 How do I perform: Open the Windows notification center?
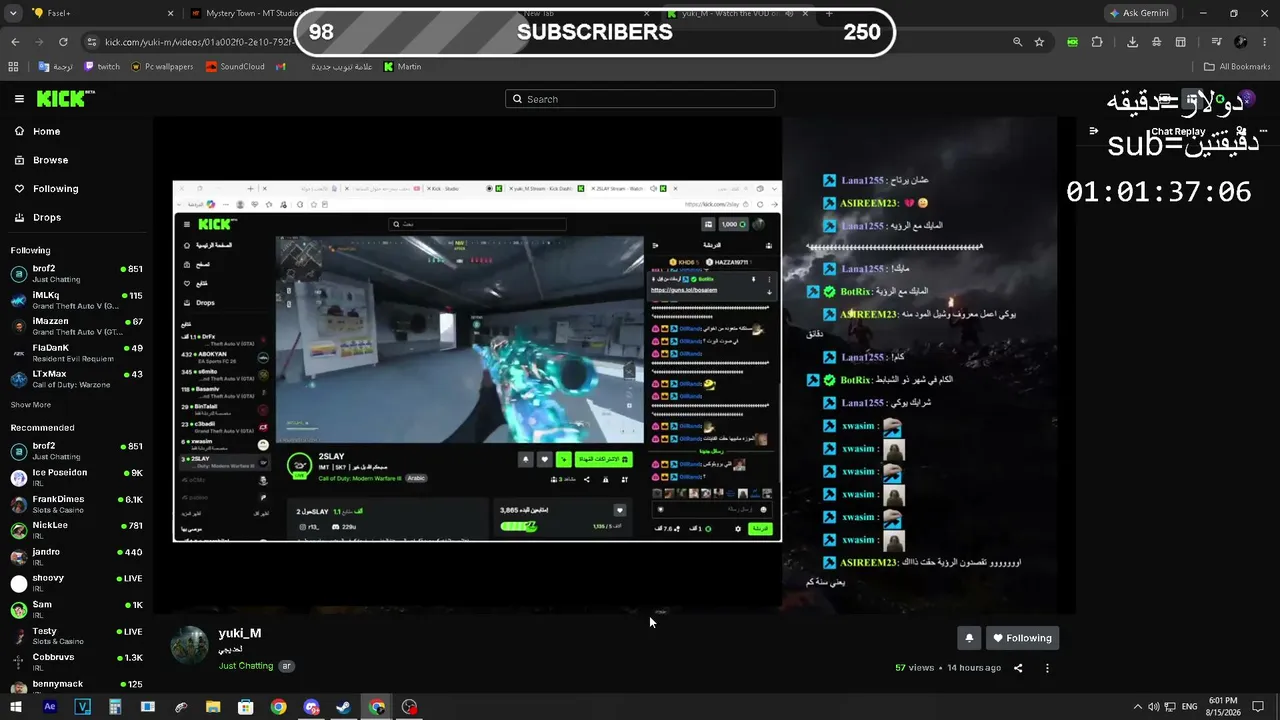1259,707
